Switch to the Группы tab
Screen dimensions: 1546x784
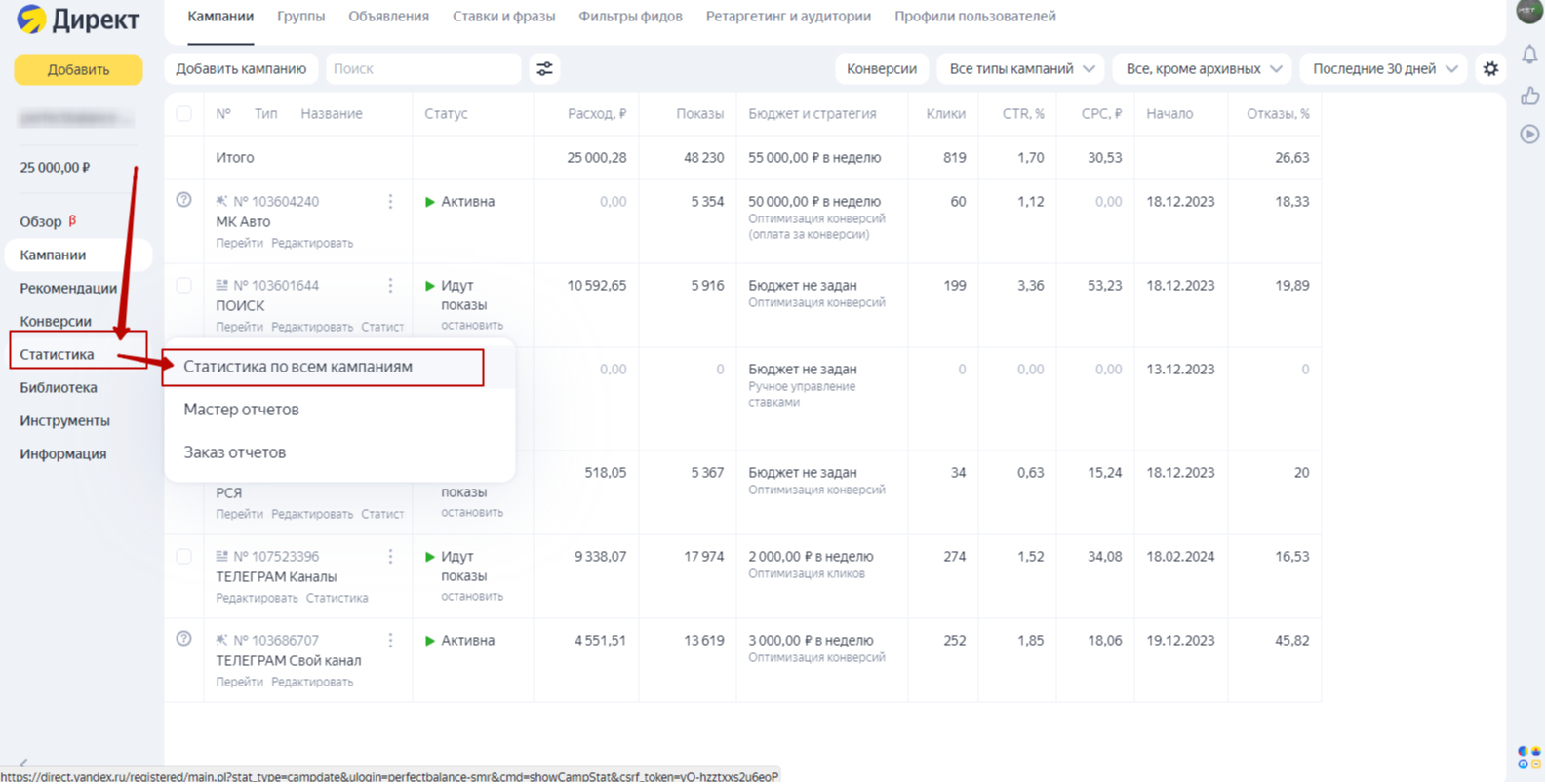coord(300,17)
